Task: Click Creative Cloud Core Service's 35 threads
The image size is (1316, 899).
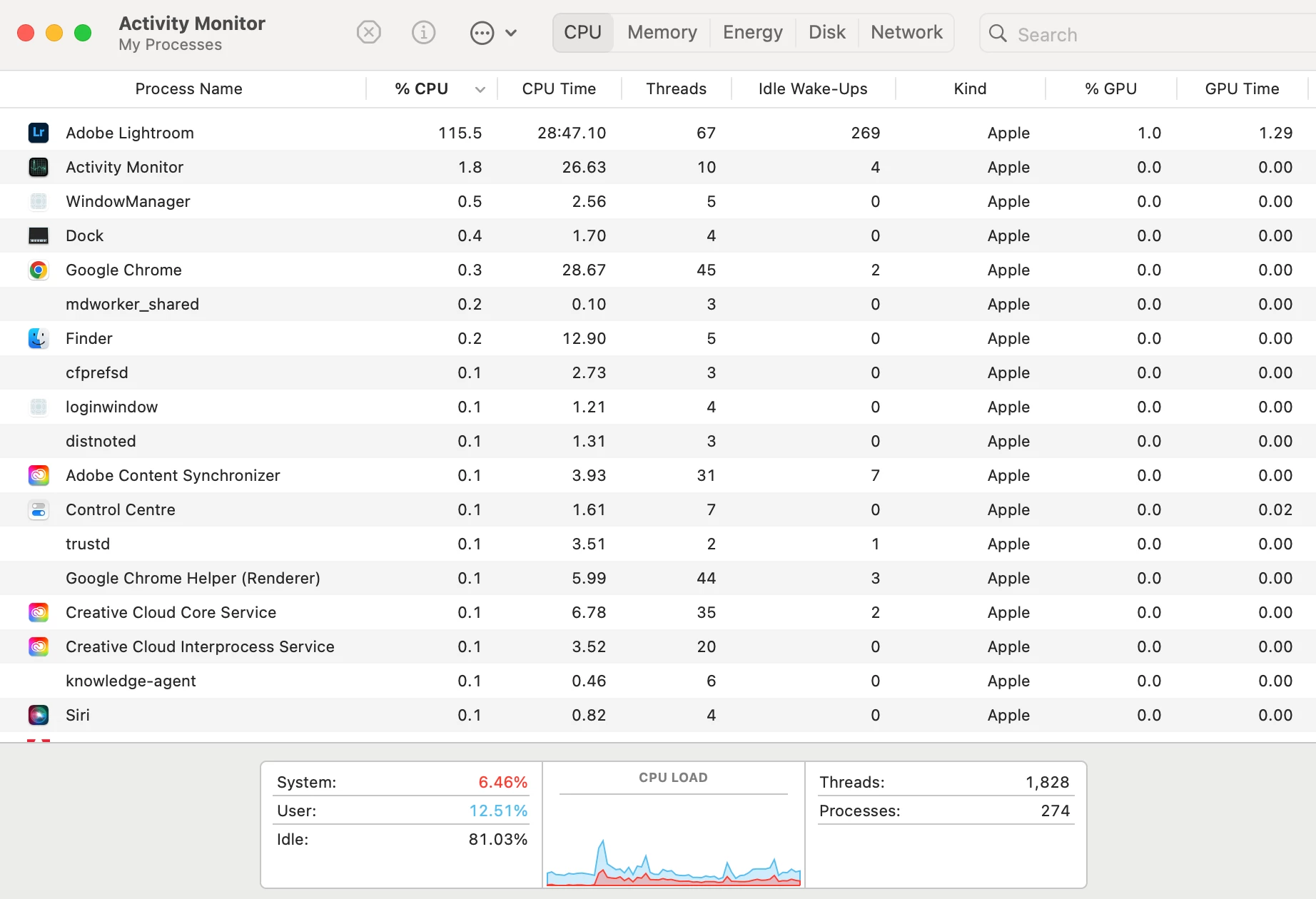Action: coord(707,612)
